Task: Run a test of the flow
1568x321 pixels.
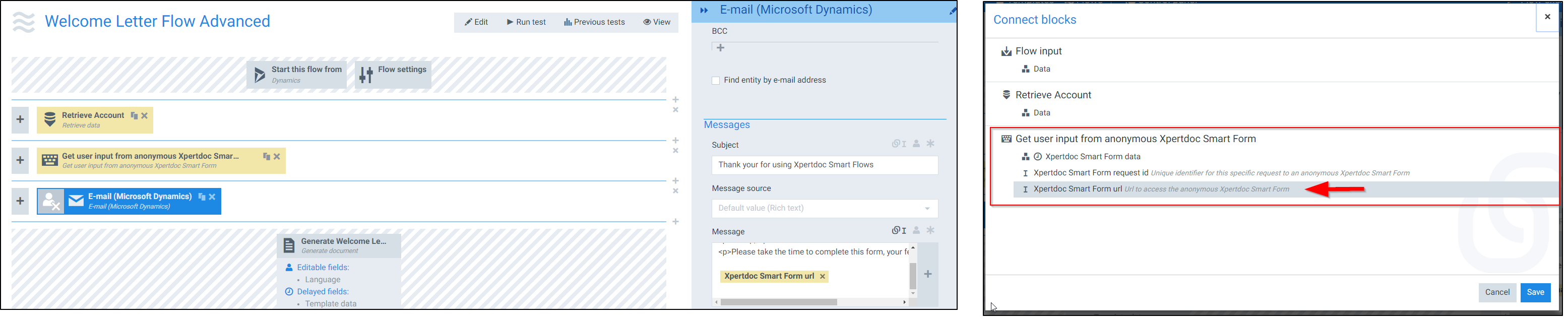Action: 527,23
